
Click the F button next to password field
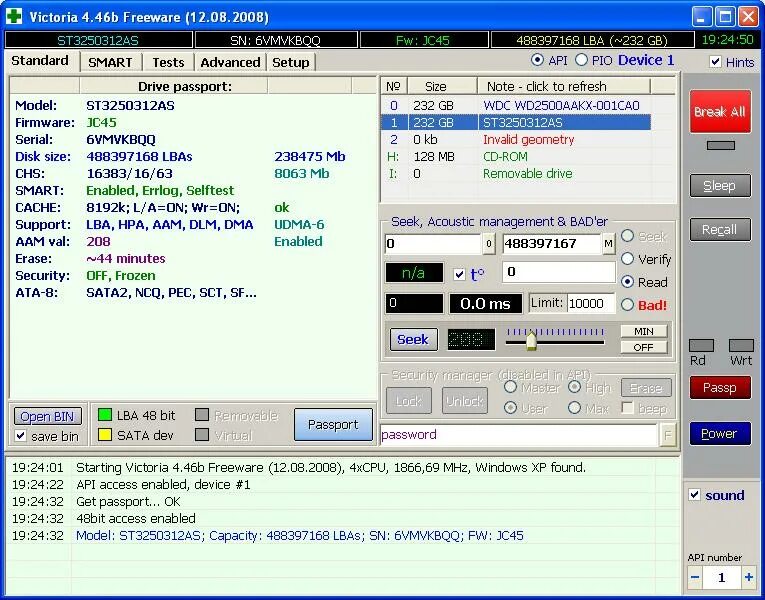click(x=667, y=435)
